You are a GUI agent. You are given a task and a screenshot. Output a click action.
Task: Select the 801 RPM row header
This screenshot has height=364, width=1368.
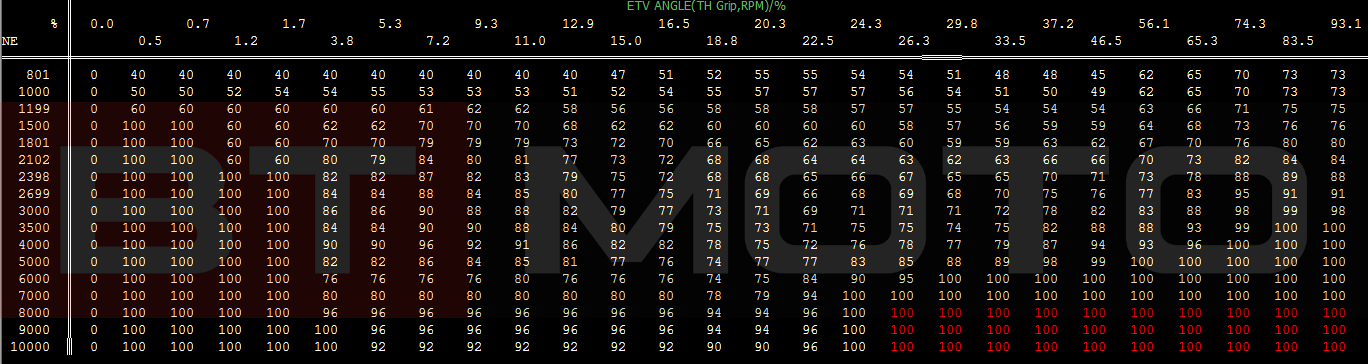(38, 74)
